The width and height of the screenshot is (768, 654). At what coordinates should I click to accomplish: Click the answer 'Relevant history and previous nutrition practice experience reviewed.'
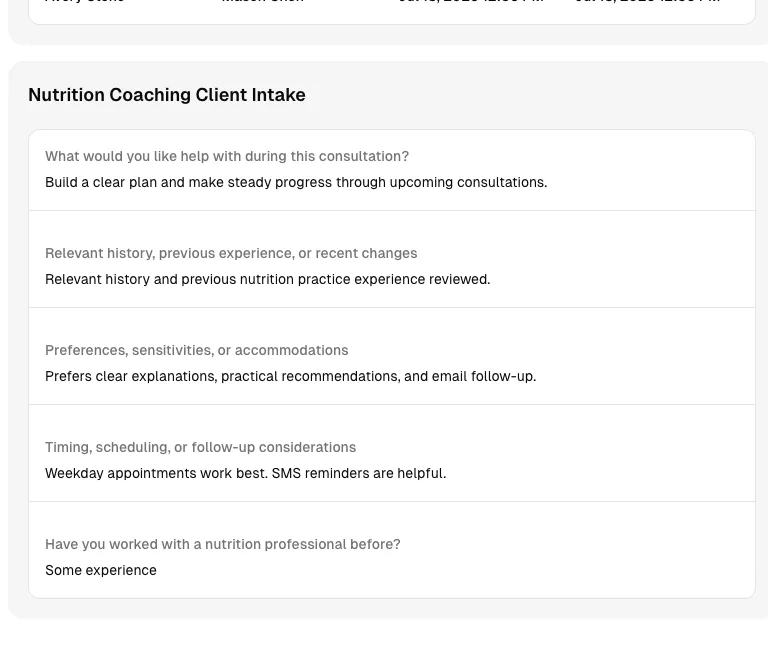[x=267, y=279]
